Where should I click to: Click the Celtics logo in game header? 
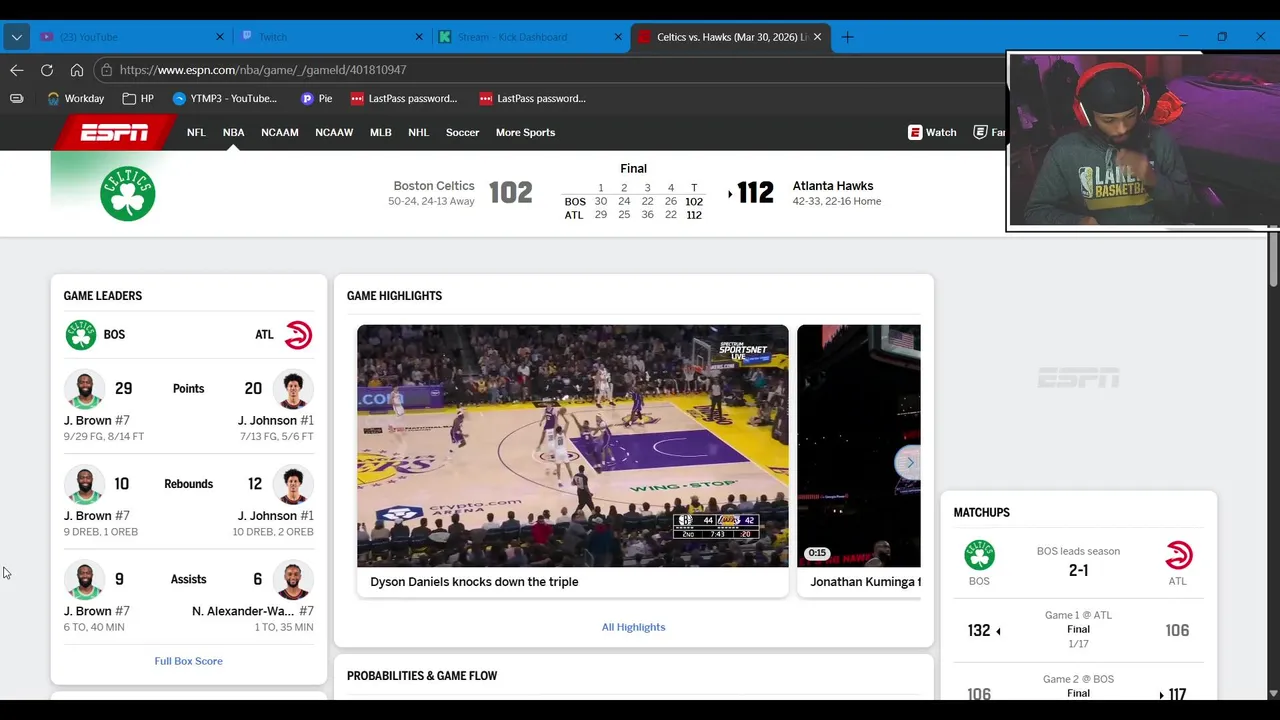[x=127, y=193]
